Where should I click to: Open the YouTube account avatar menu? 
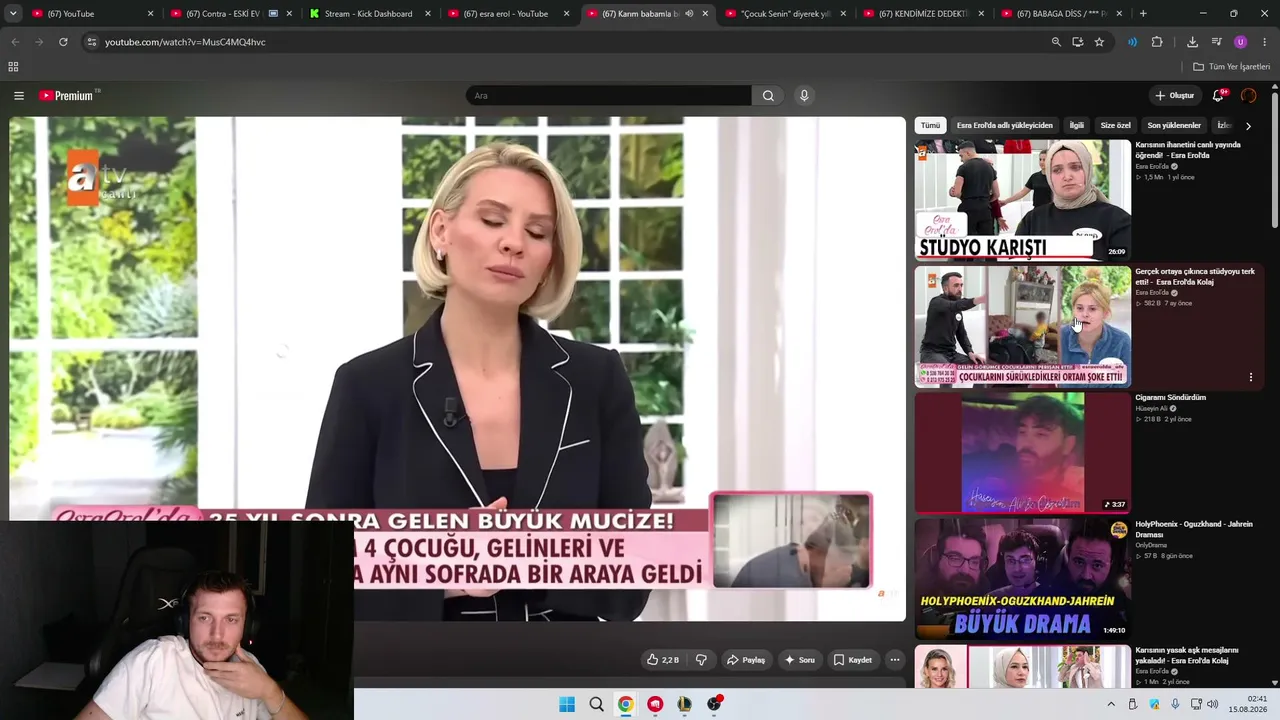coord(1248,96)
